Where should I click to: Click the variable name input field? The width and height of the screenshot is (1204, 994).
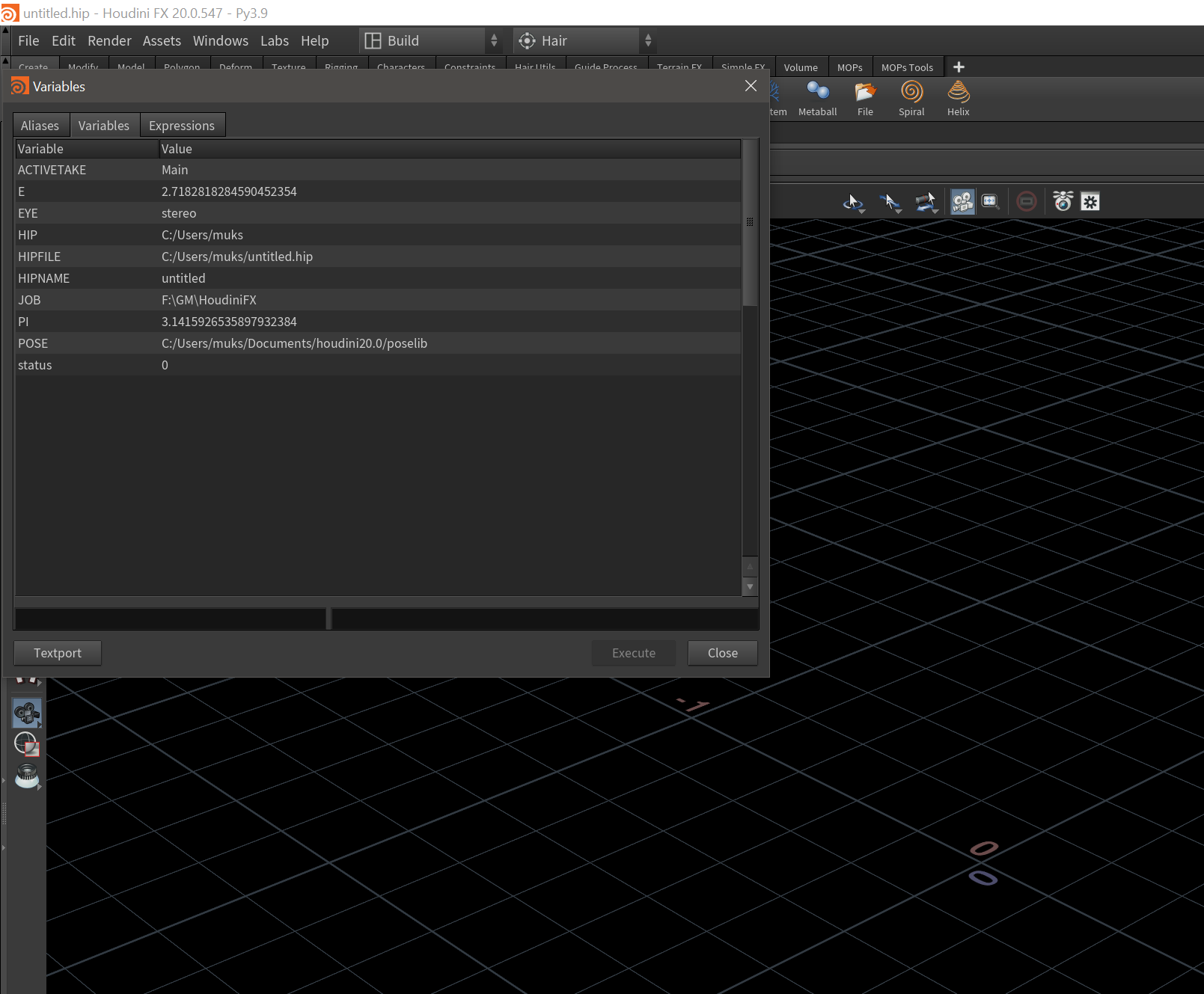click(x=171, y=619)
